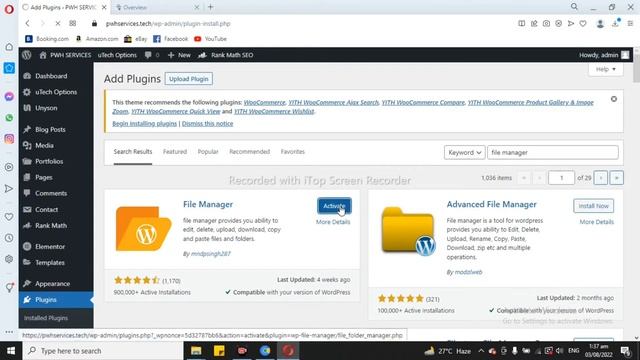Click the browser search magnifier icon
Image resolution: width=640 pixels, height=360 pixels.
574,7
